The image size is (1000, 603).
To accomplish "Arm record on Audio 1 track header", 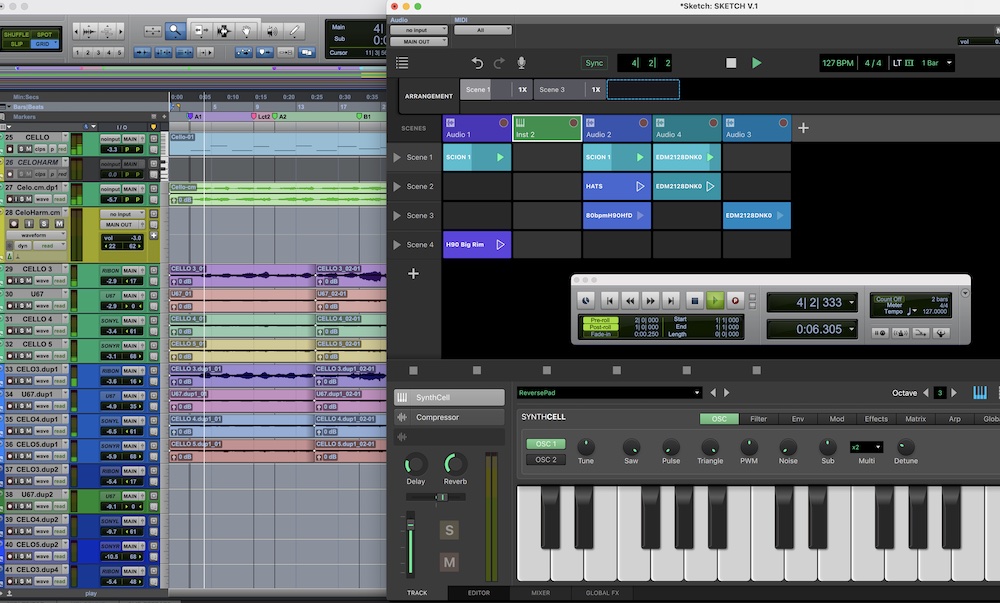I will coord(504,122).
